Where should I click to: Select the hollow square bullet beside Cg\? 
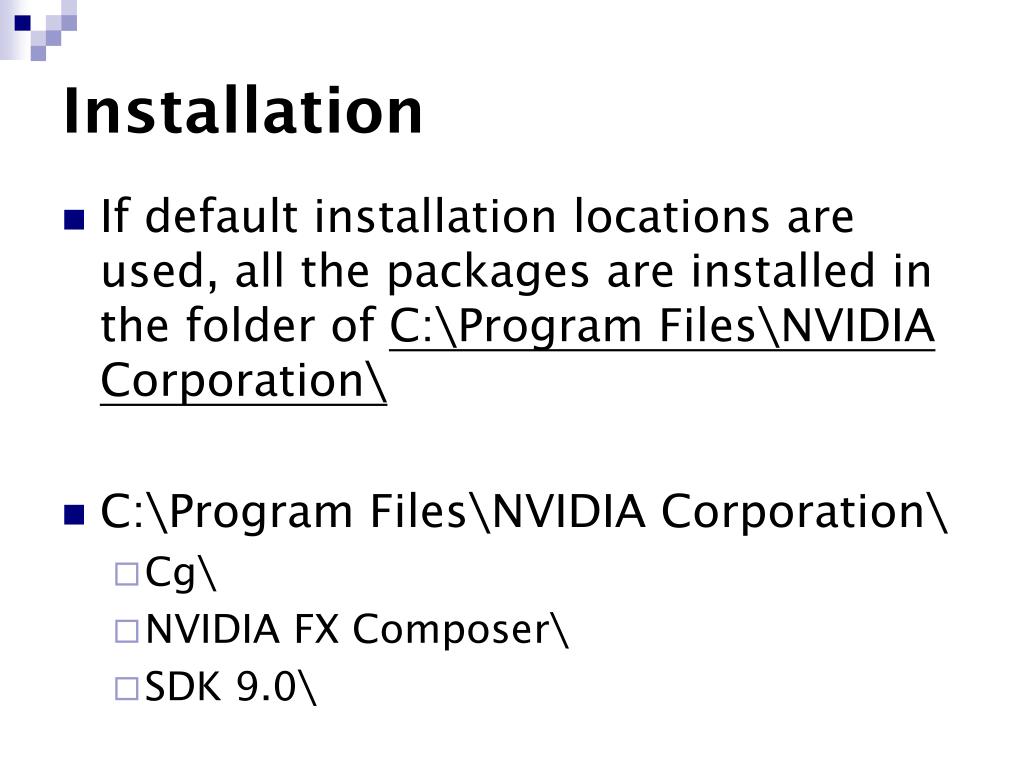point(127,574)
